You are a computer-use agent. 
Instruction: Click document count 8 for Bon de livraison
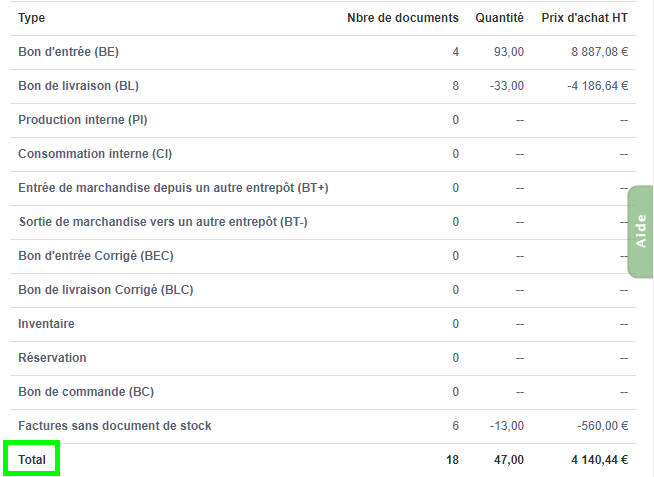[455, 86]
